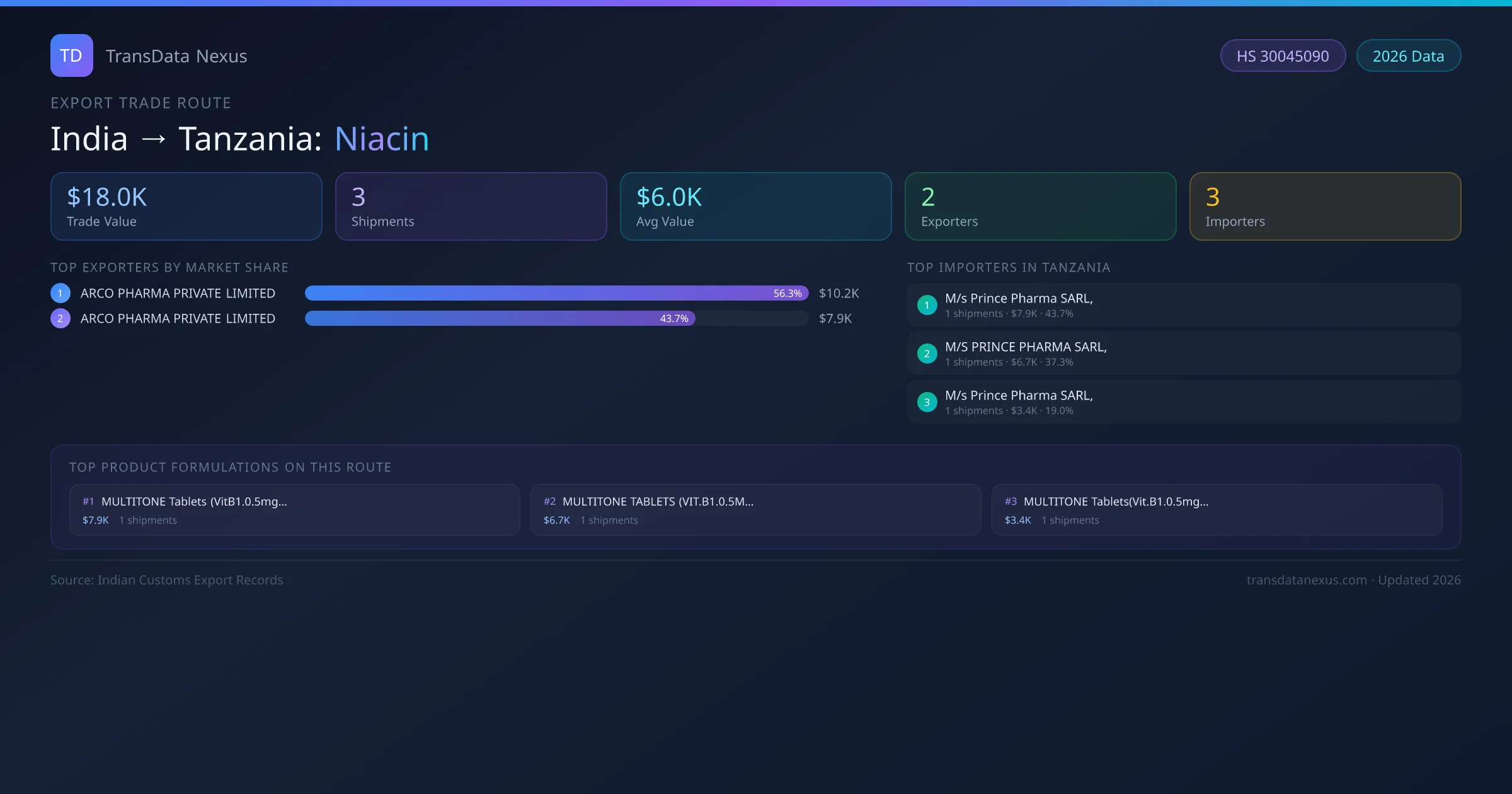This screenshot has height=794, width=1512.
Task: Select the HS 30045090 tag
Action: pyautogui.click(x=1283, y=56)
